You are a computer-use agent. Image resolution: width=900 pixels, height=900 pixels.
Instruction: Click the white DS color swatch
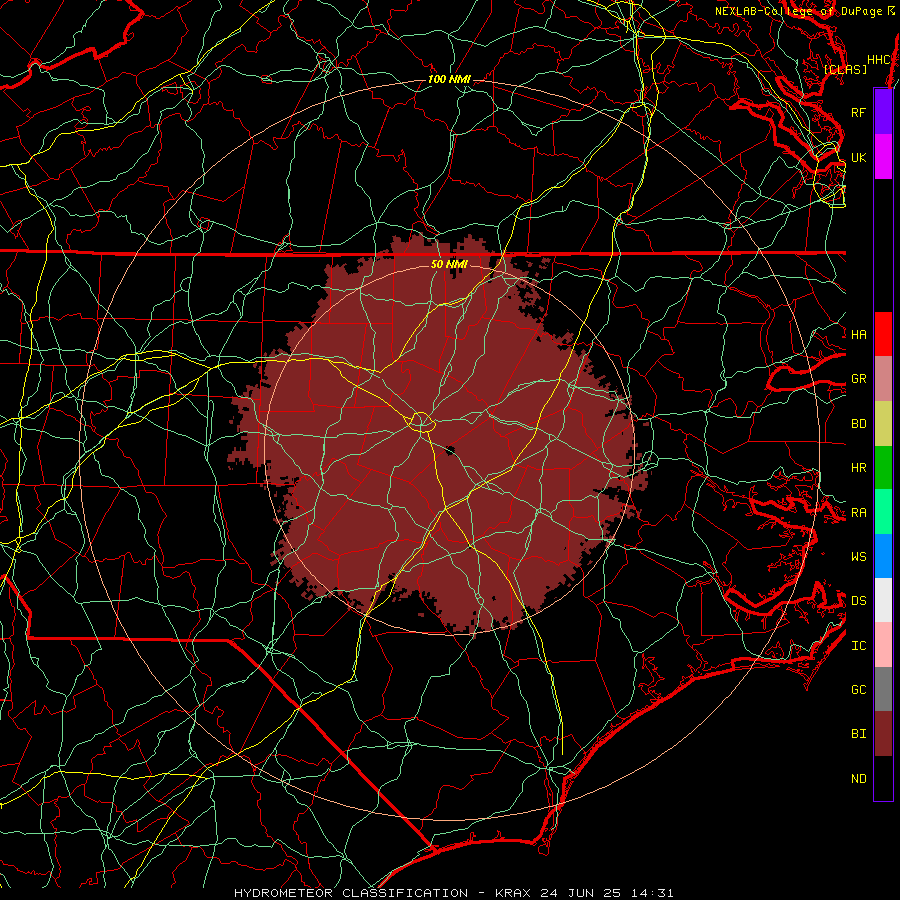pyautogui.click(x=883, y=600)
